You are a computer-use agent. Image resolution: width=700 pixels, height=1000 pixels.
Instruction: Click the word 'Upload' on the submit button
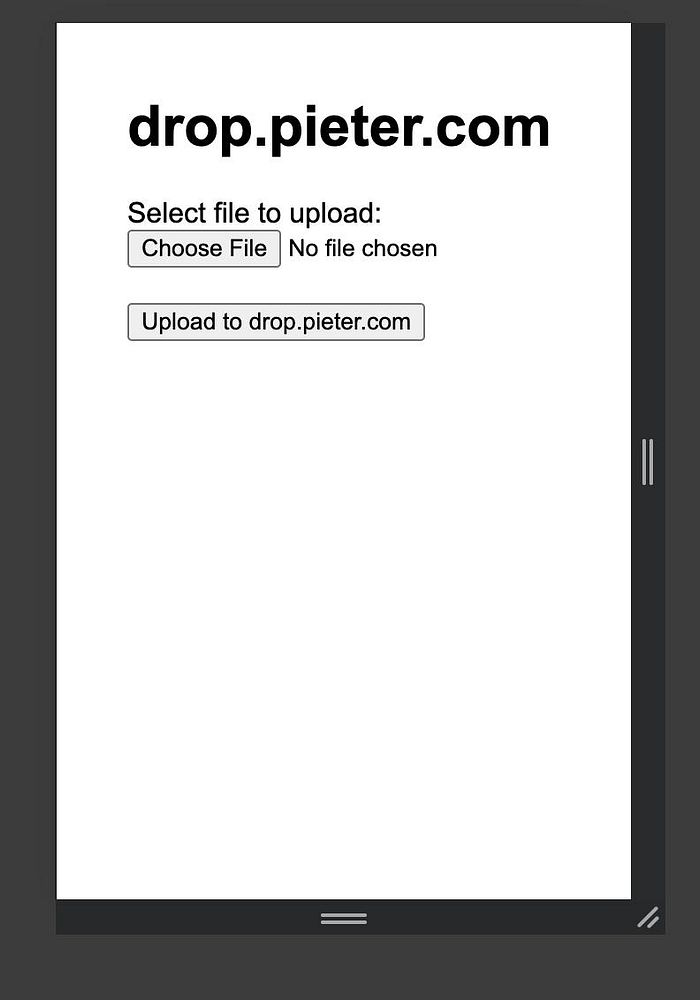tap(179, 322)
